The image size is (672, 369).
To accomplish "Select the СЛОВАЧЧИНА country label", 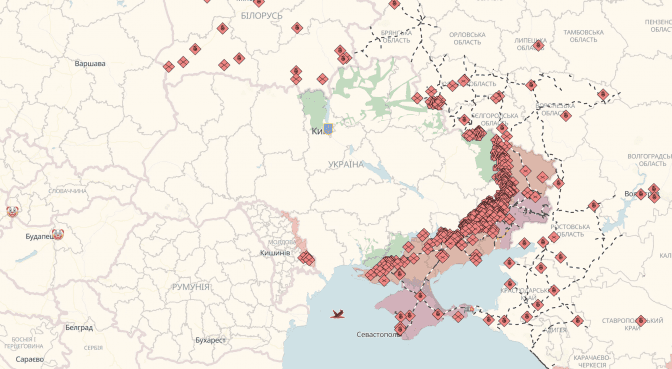I will click(67, 191).
